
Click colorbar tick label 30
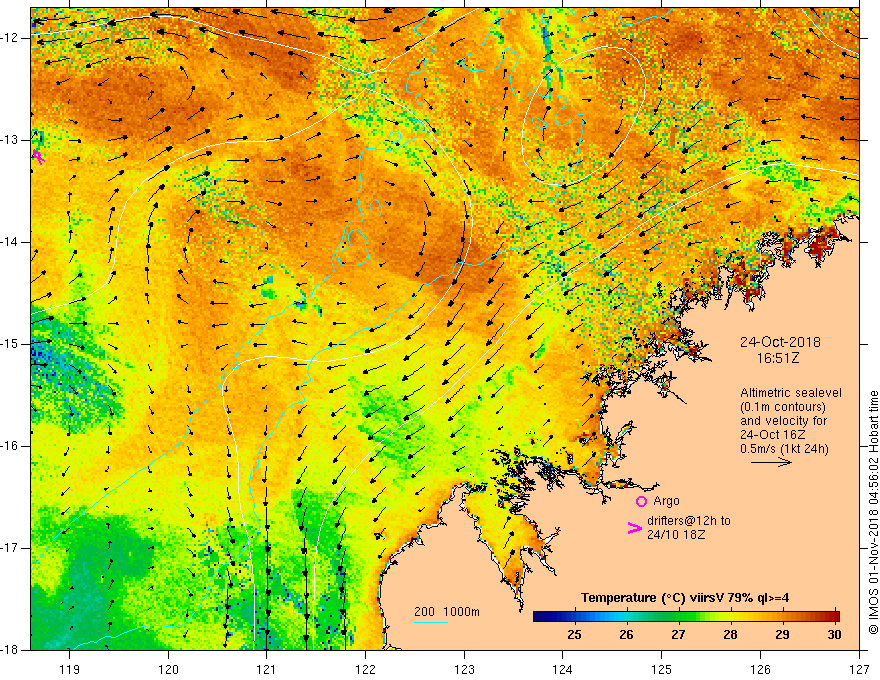(x=834, y=635)
